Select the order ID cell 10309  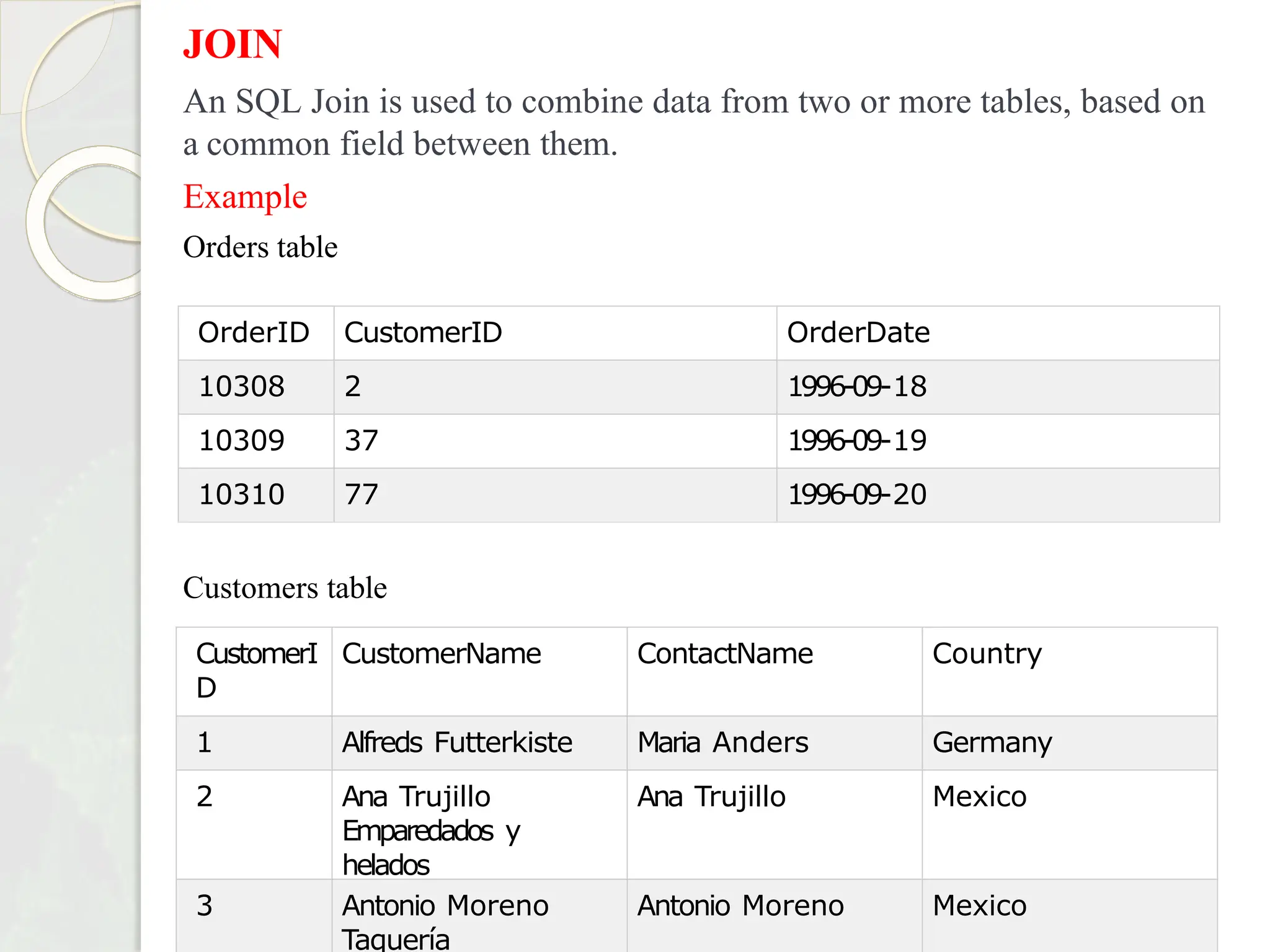[242, 441]
